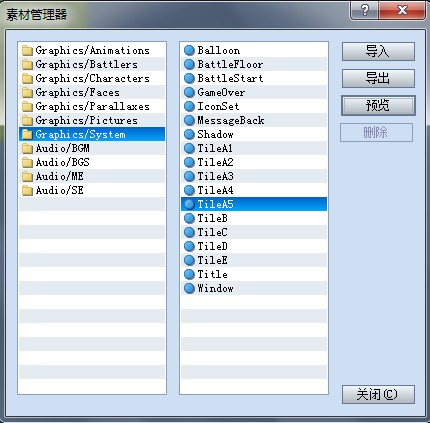This screenshot has height=423, width=430.
Task: Select the Audio/BGS folder name
Action: click(x=63, y=162)
